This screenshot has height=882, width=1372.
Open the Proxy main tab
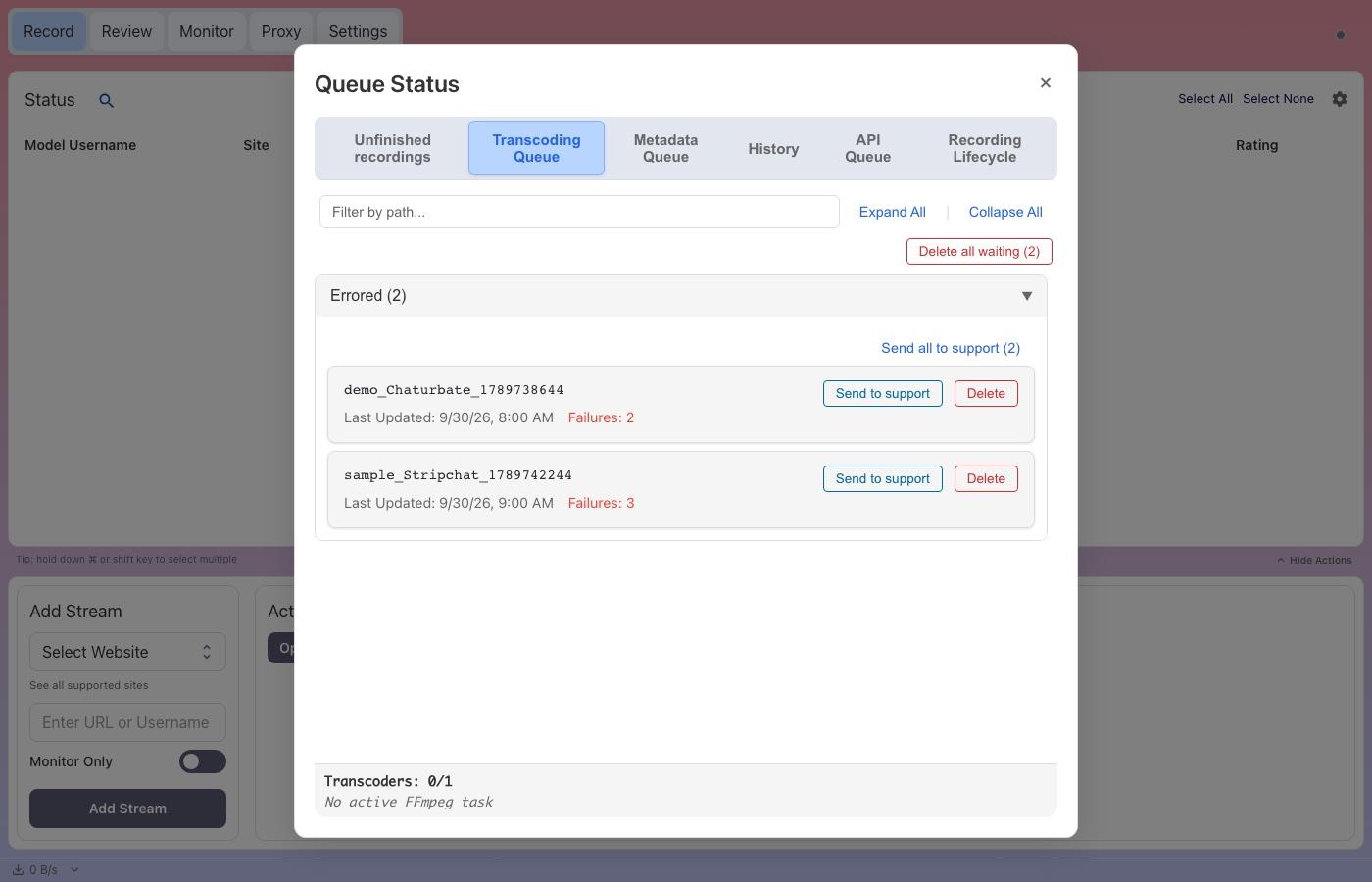[x=281, y=31]
